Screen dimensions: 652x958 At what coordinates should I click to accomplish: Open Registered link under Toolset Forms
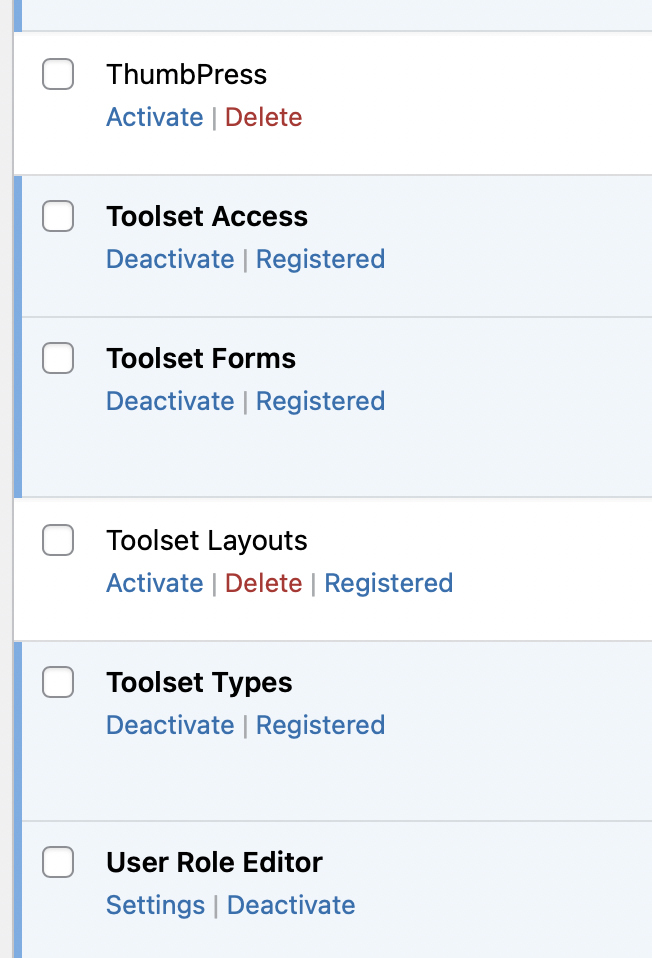coord(320,401)
